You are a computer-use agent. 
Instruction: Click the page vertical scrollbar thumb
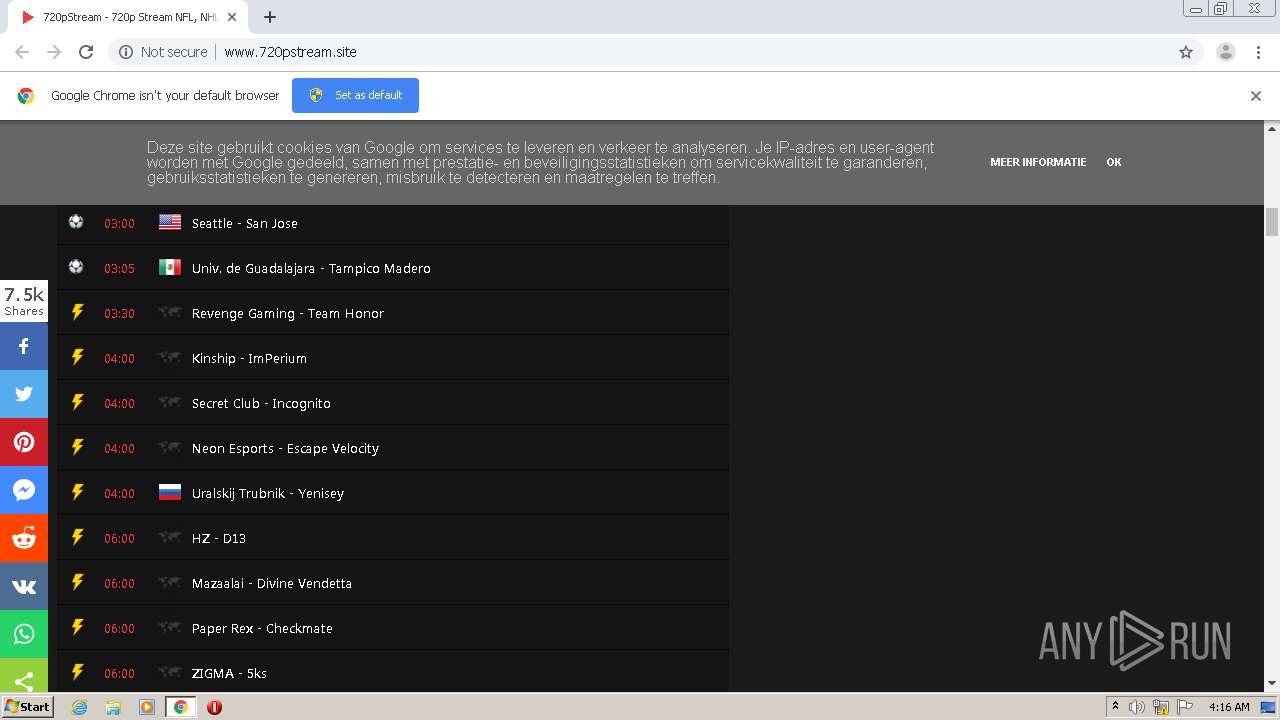tap(1272, 222)
